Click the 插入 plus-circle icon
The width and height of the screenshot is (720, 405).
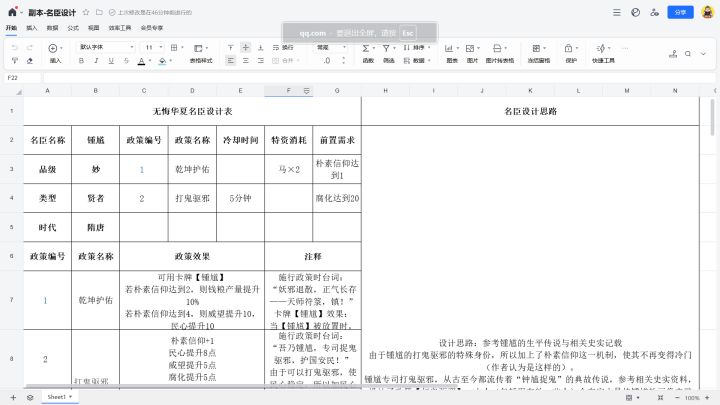click(53, 48)
